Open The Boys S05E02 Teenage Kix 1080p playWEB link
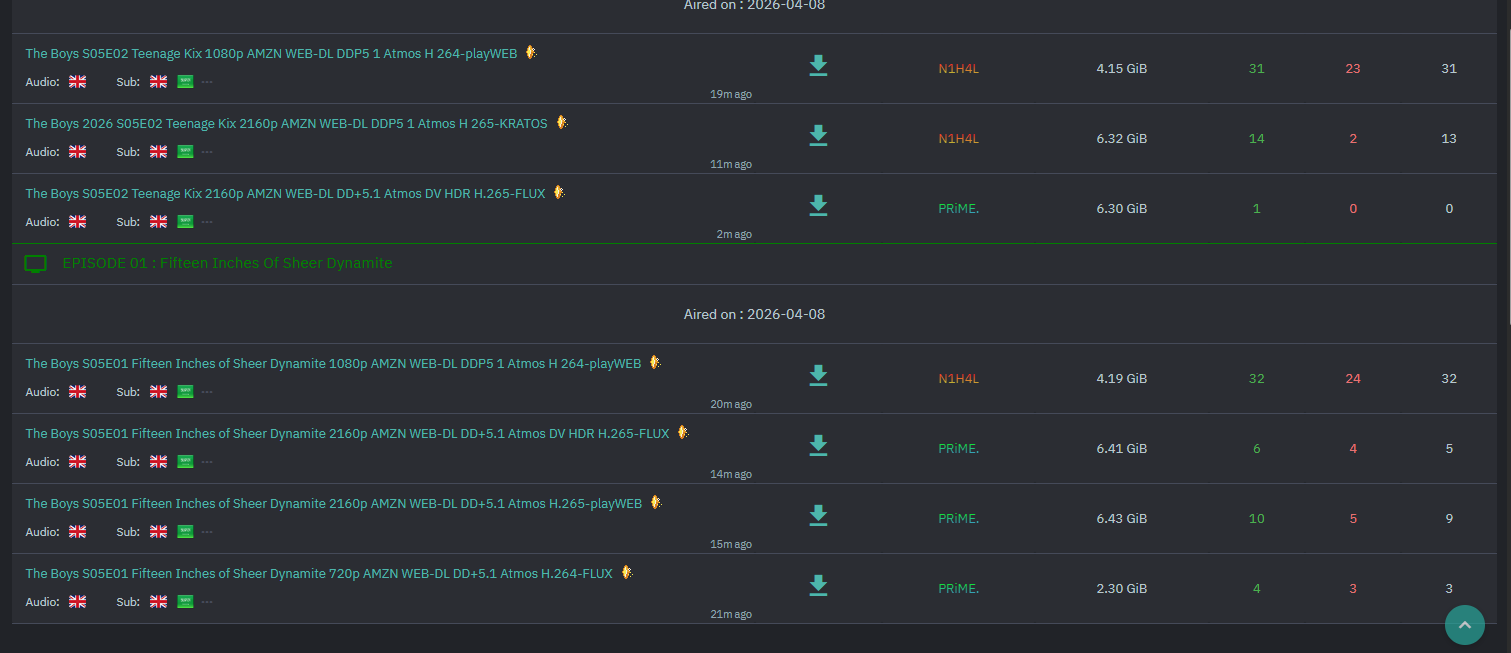 271,54
